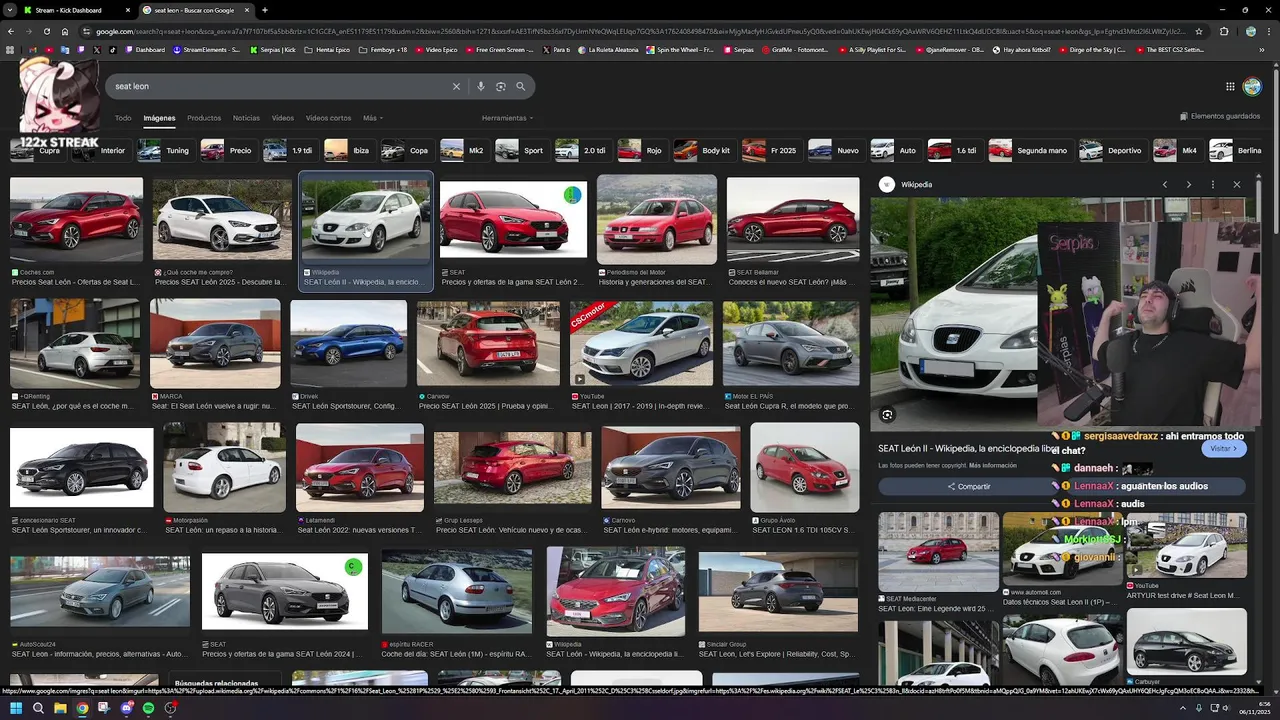Open the Windows Start menu
The height and width of the screenshot is (720, 1280).
pos(15,708)
